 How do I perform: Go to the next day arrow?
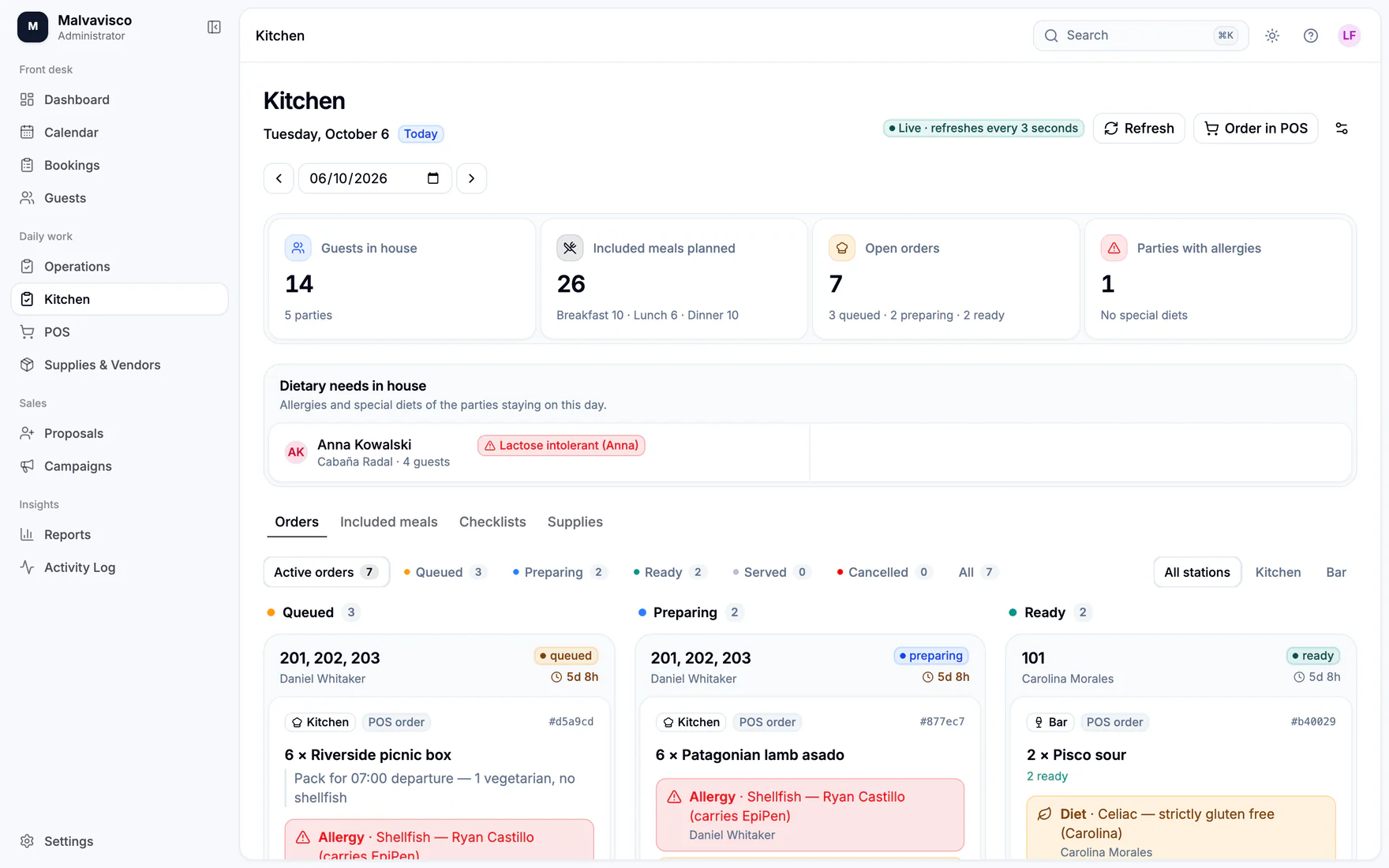472,178
